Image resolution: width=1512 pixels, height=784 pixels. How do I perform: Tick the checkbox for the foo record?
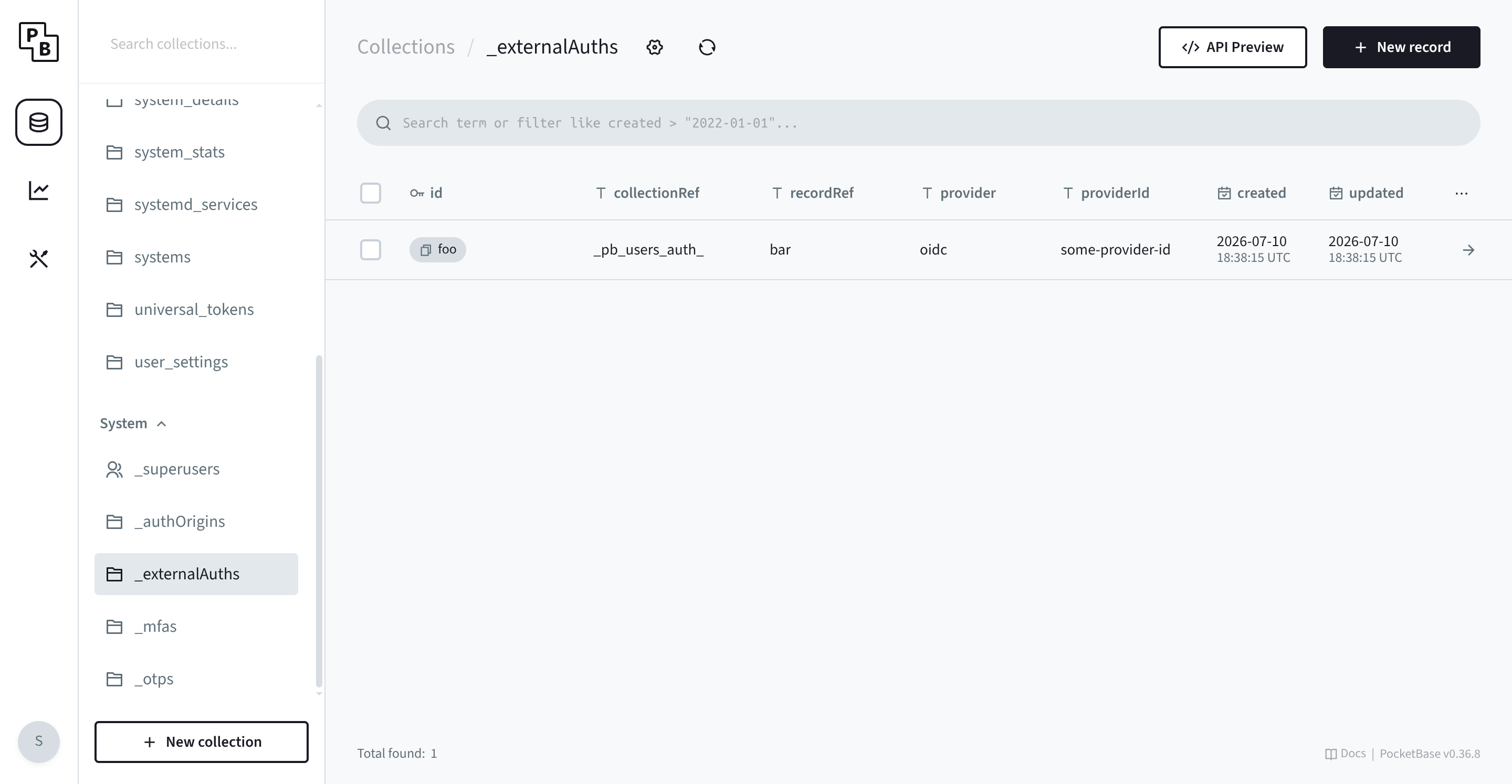click(370, 250)
